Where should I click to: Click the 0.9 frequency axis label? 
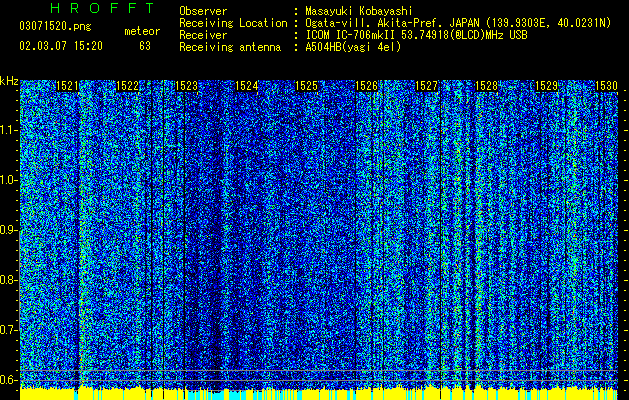9,230
